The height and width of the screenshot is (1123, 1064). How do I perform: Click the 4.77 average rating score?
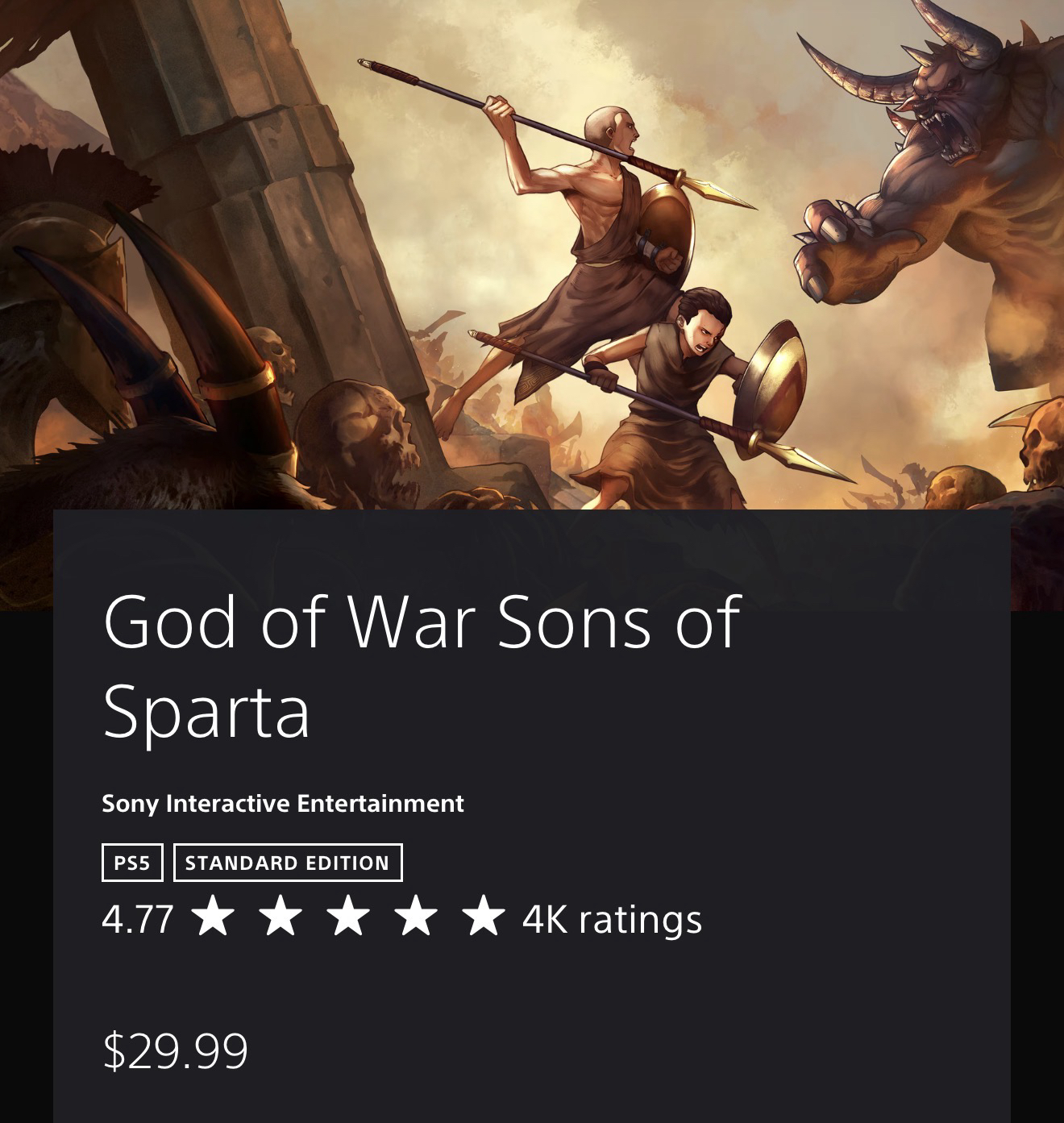(x=138, y=919)
